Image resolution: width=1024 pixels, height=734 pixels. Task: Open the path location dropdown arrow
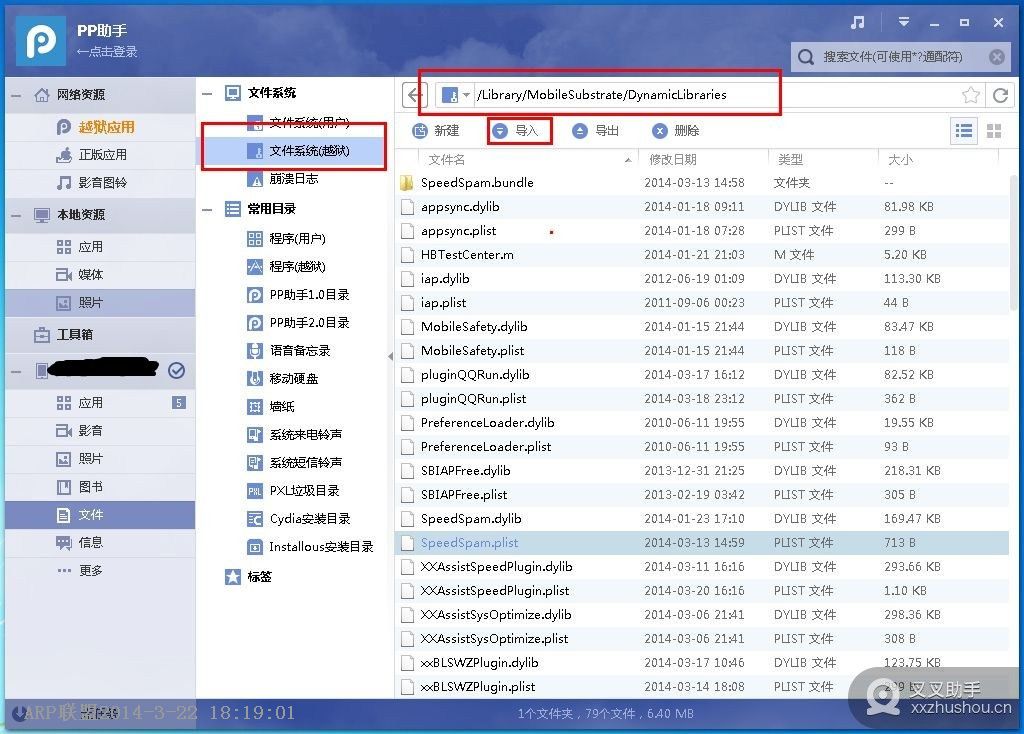coord(466,95)
